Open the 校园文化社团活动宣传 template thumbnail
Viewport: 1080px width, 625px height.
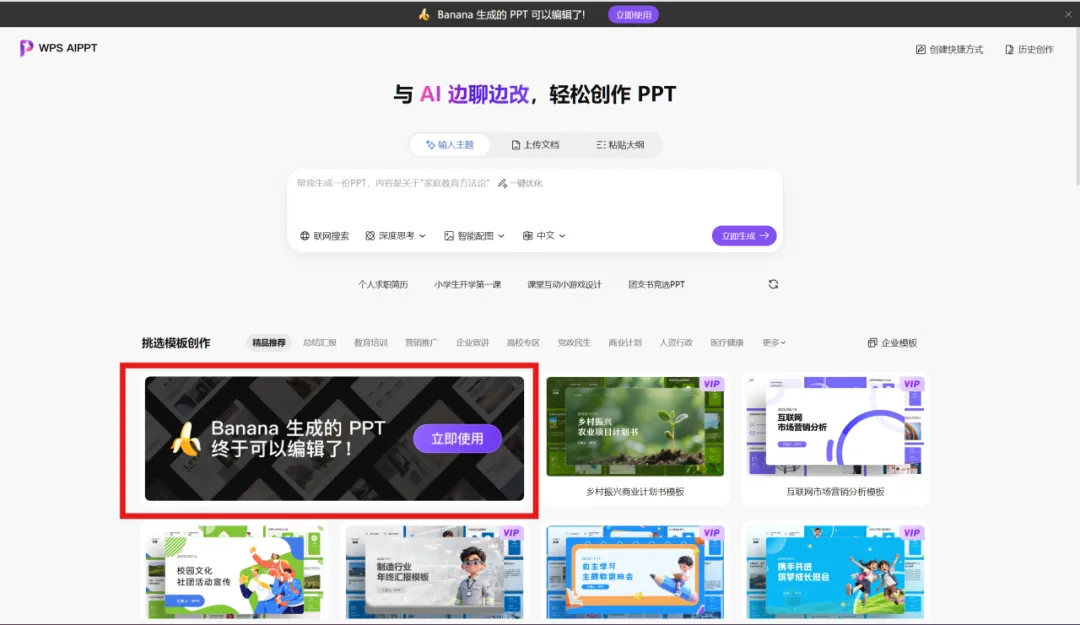point(234,573)
